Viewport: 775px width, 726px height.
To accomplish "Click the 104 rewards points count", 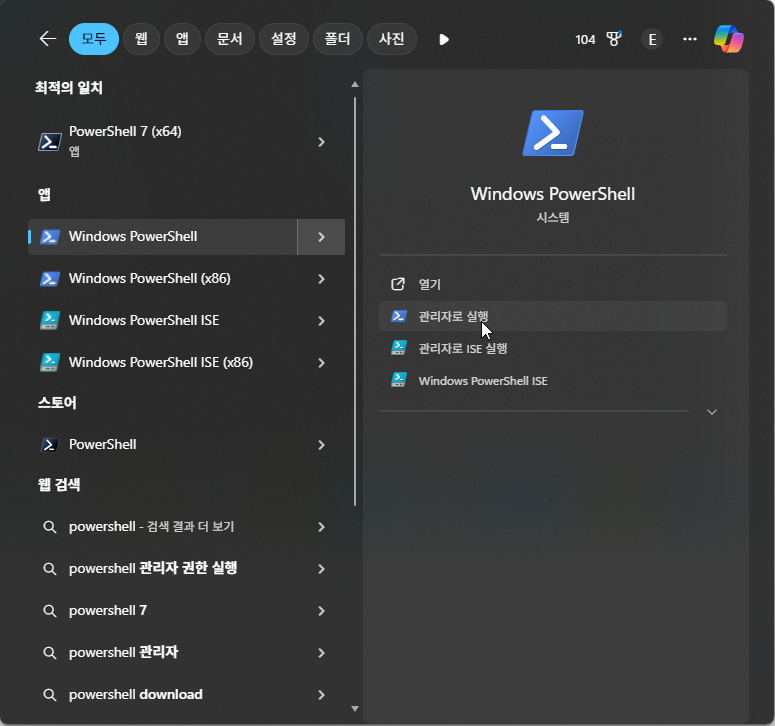I will [585, 40].
